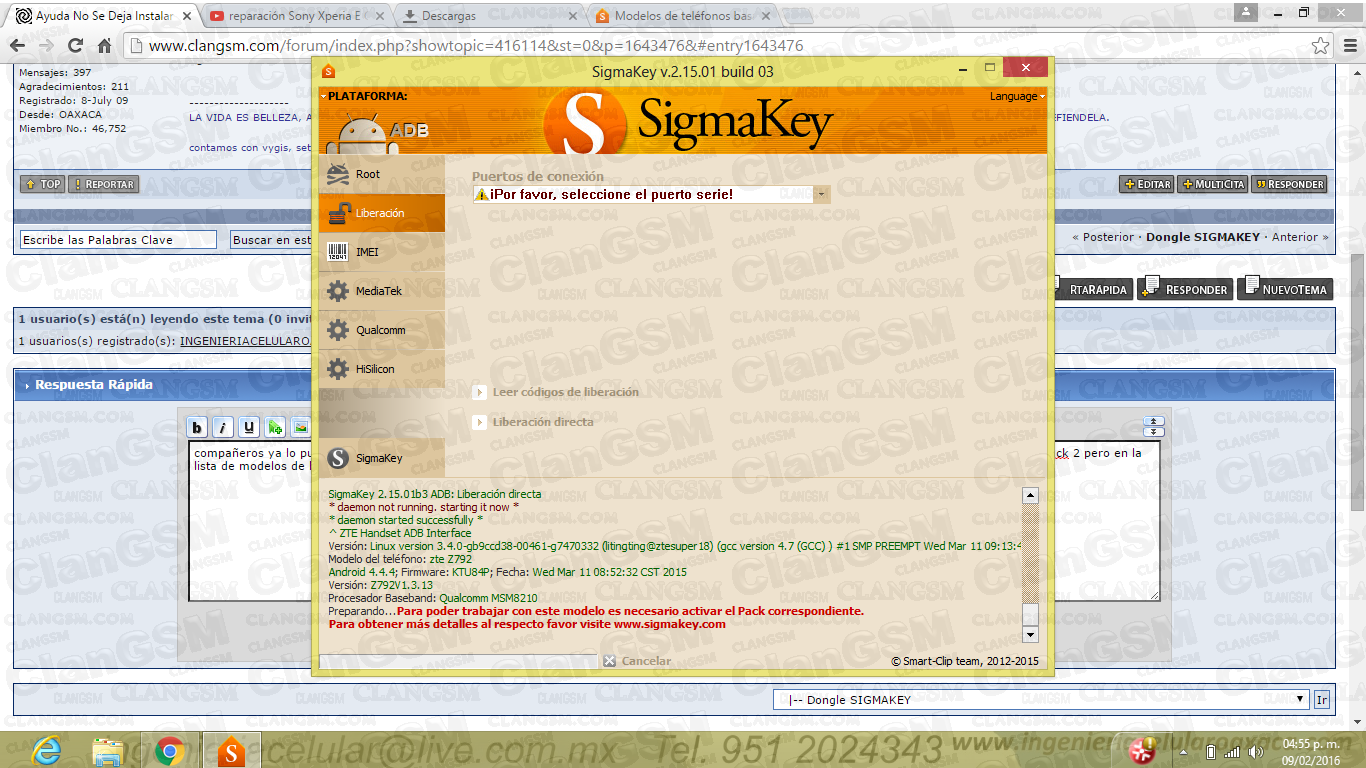Click the SigmaKey log scrollbar down arrow

tap(1031, 635)
